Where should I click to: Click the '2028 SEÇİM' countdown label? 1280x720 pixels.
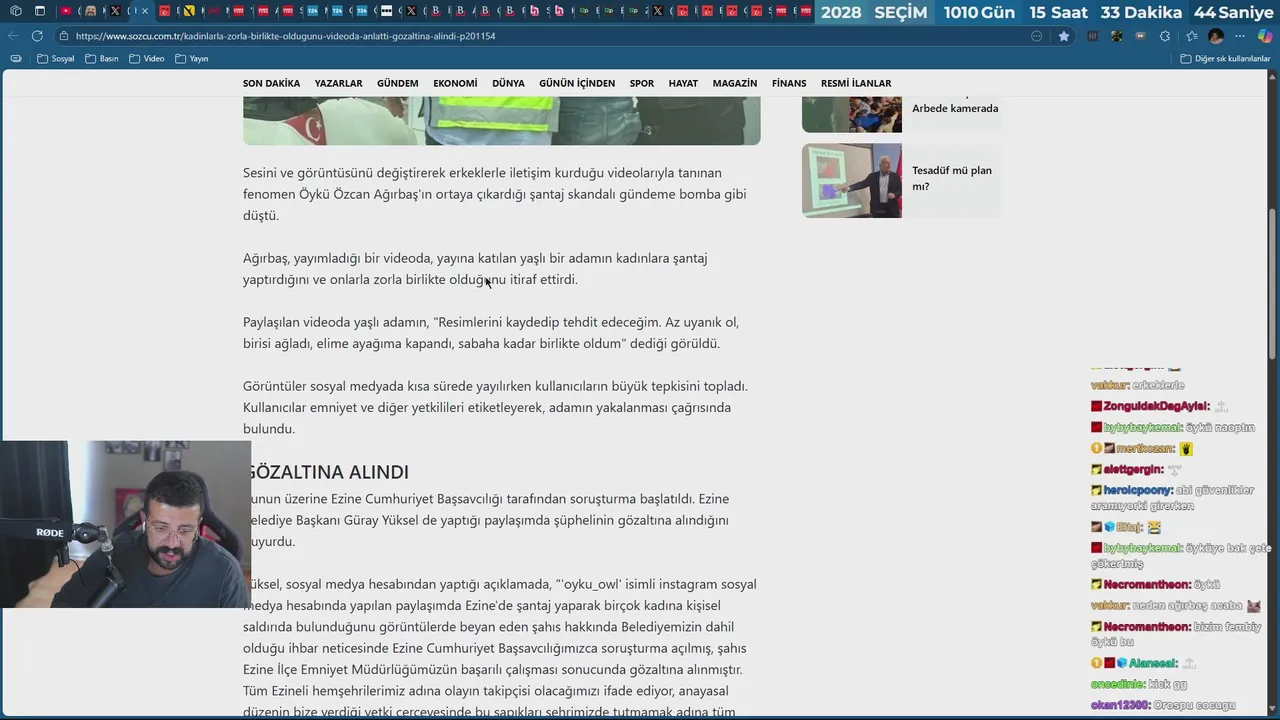pyautogui.click(x=873, y=12)
